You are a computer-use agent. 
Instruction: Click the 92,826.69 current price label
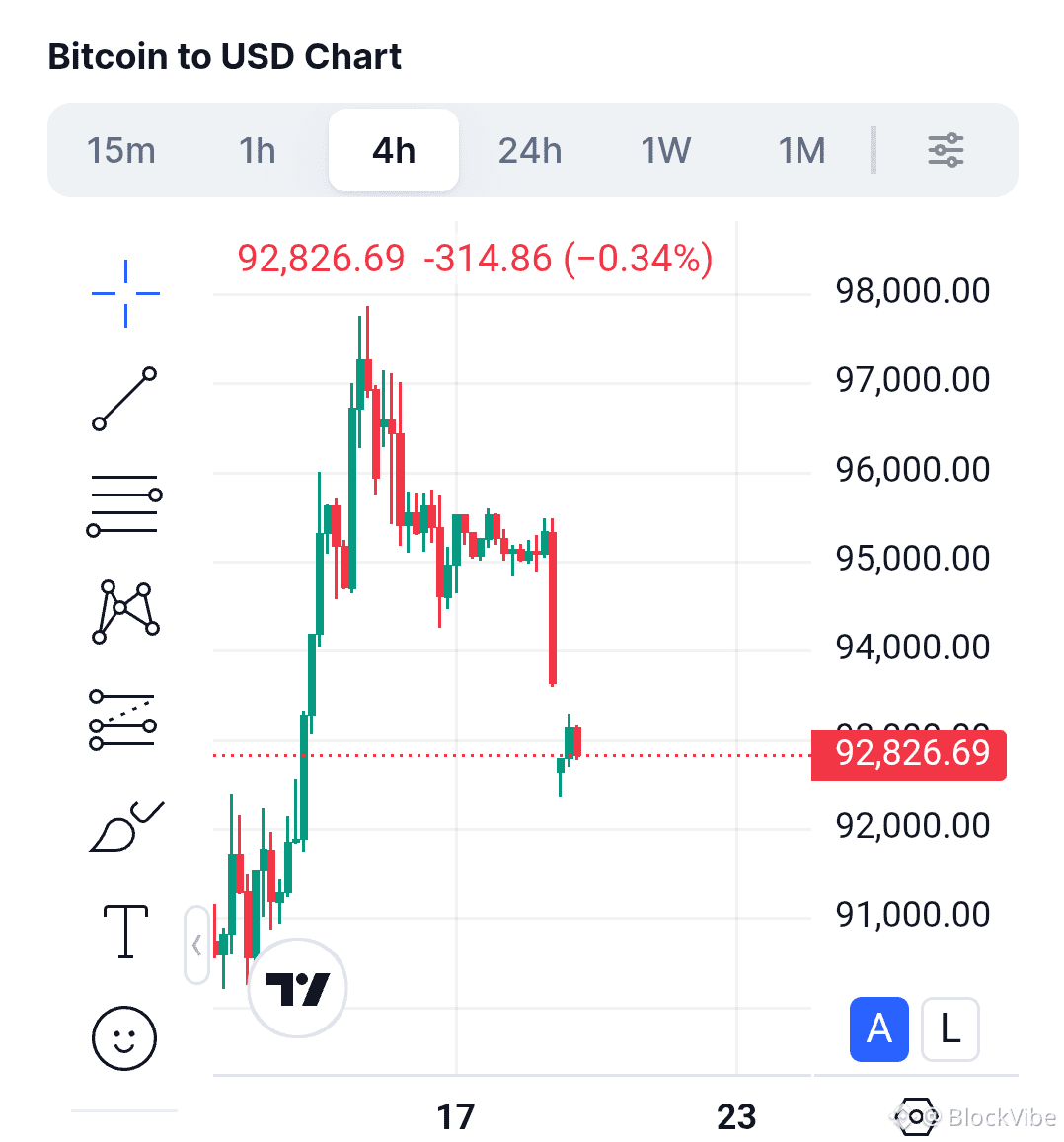(x=910, y=754)
